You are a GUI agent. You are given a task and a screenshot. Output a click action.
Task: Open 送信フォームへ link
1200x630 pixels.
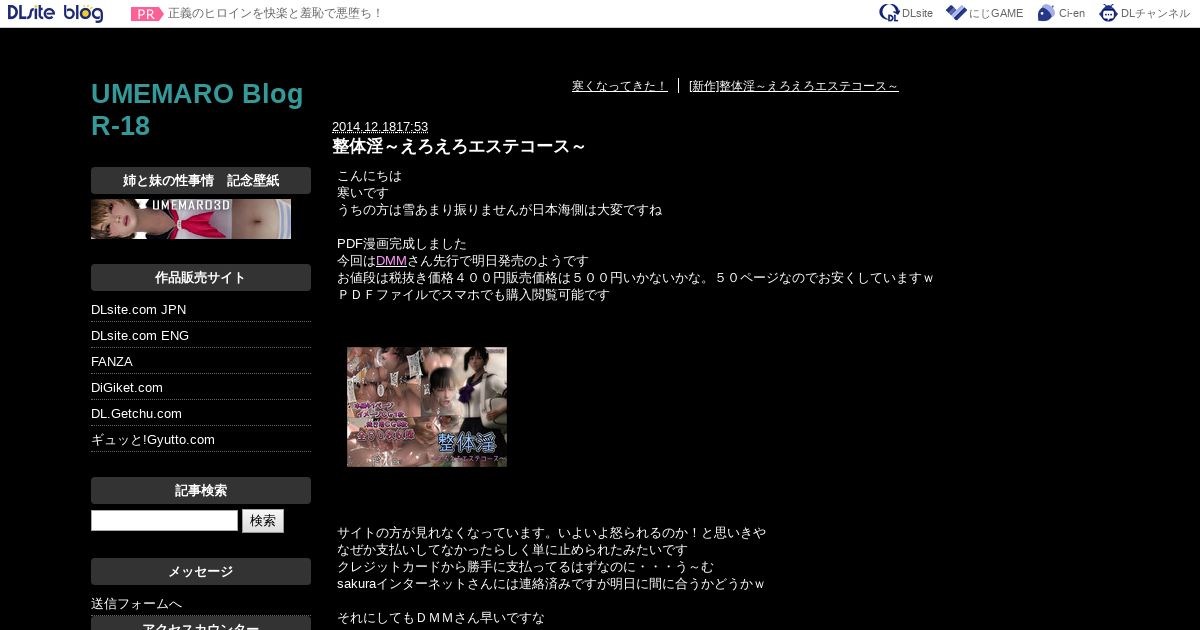coord(137,604)
